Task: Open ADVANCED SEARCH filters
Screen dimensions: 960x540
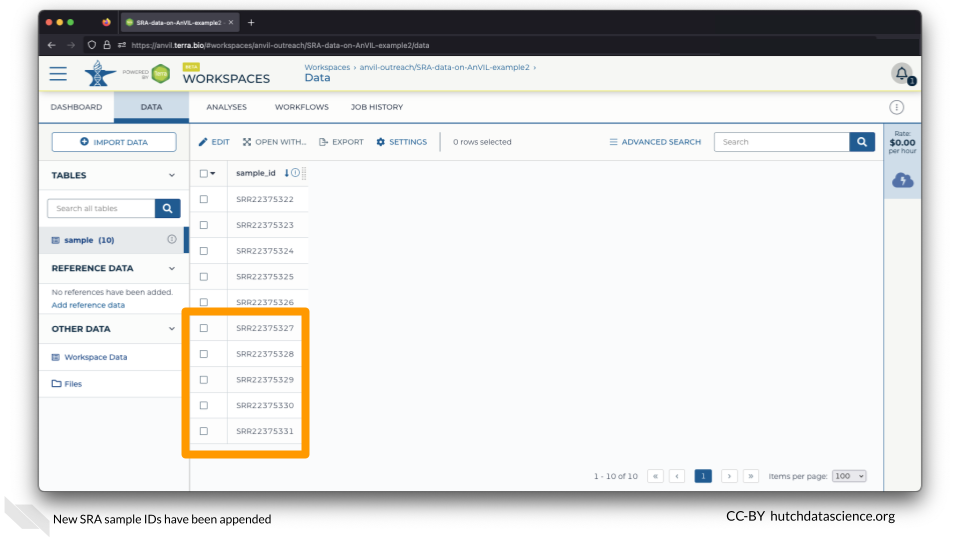Action: click(655, 142)
